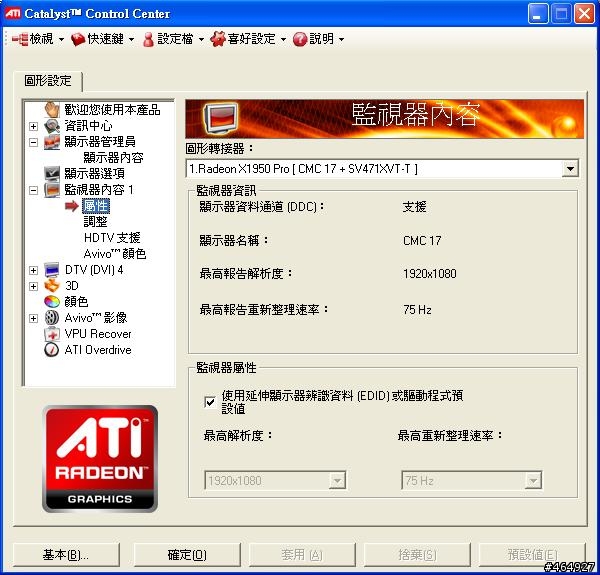Click the 顏色 color wheel icon
The width and height of the screenshot is (600, 575).
(52, 302)
